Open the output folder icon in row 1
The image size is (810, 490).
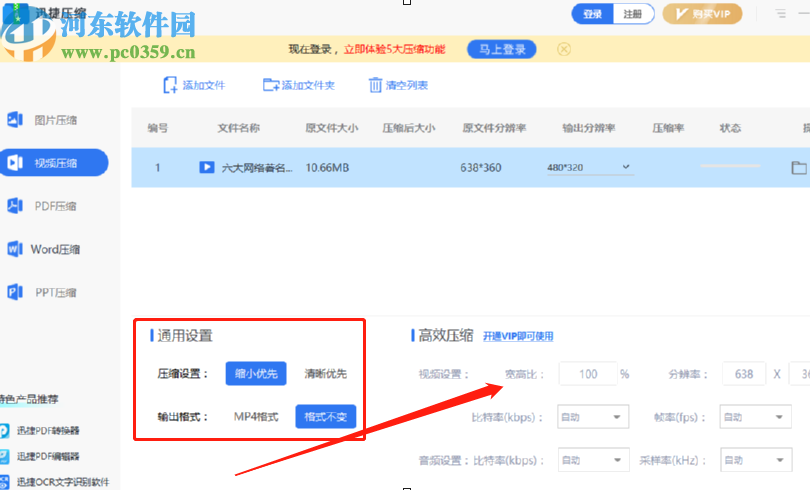[799, 167]
